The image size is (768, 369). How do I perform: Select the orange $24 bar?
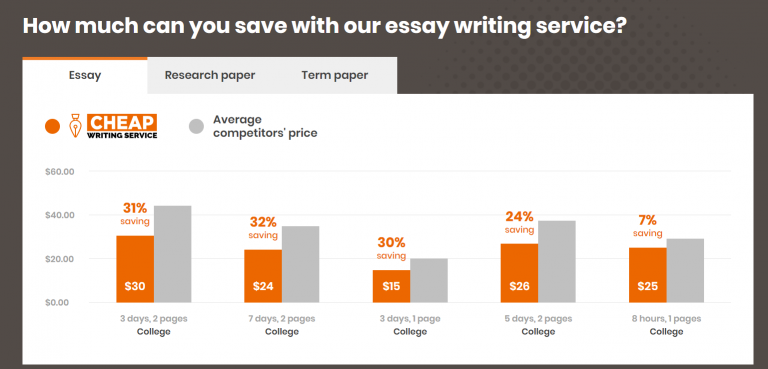point(263,276)
